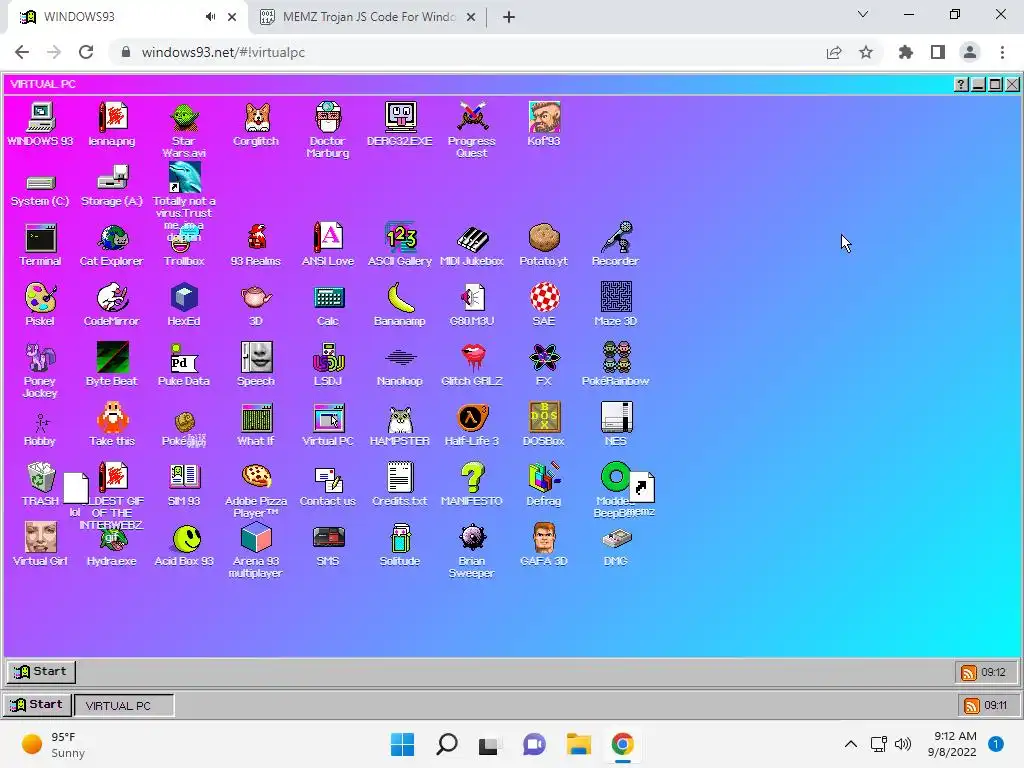Launch Maze 3D
Viewport: 1024px width, 768px height.
click(616, 298)
